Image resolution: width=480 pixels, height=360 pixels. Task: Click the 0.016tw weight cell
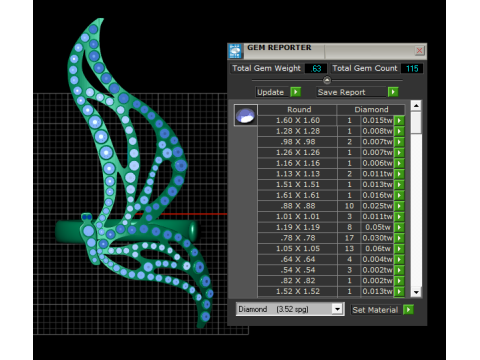coord(377,195)
